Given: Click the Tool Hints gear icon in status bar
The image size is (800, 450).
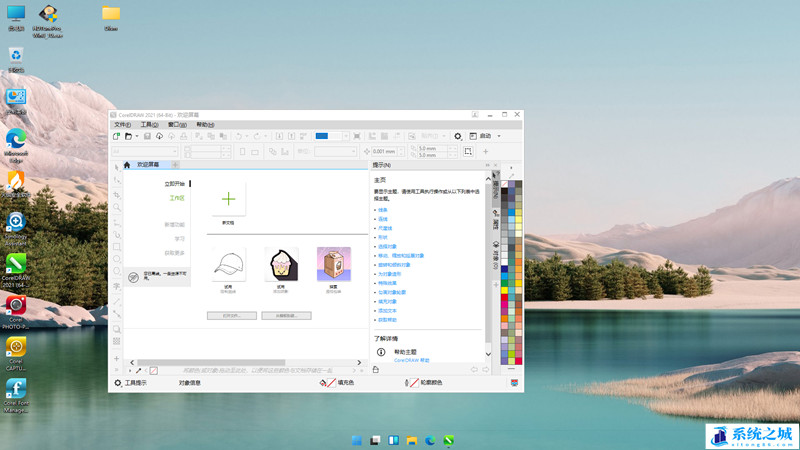Looking at the screenshot, I should pos(117,383).
